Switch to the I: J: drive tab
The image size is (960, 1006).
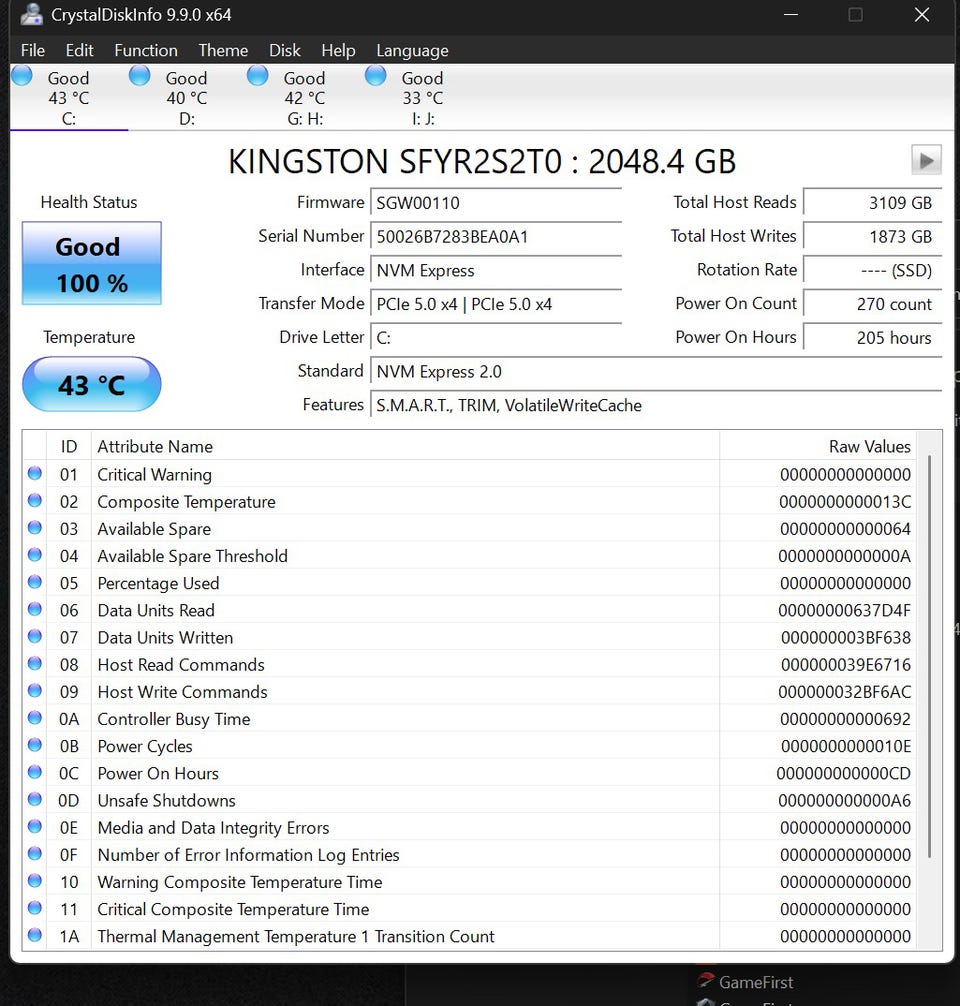pyautogui.click(x=423, y=98)
